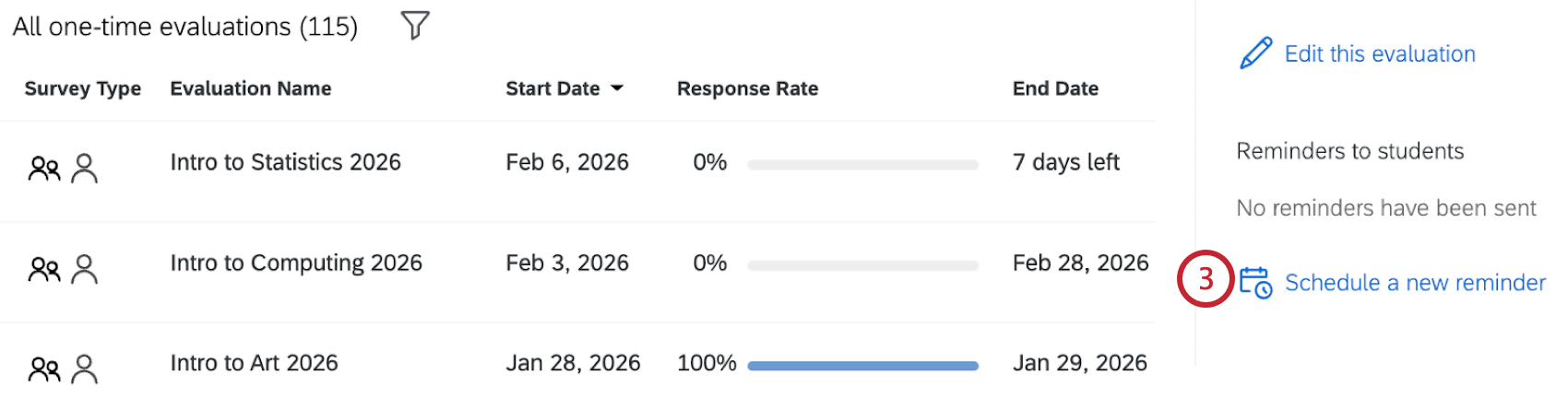Select Intro to Statistics 2026 evaluation
This screenshot has height=398, width=1568.
pos(285,162)
